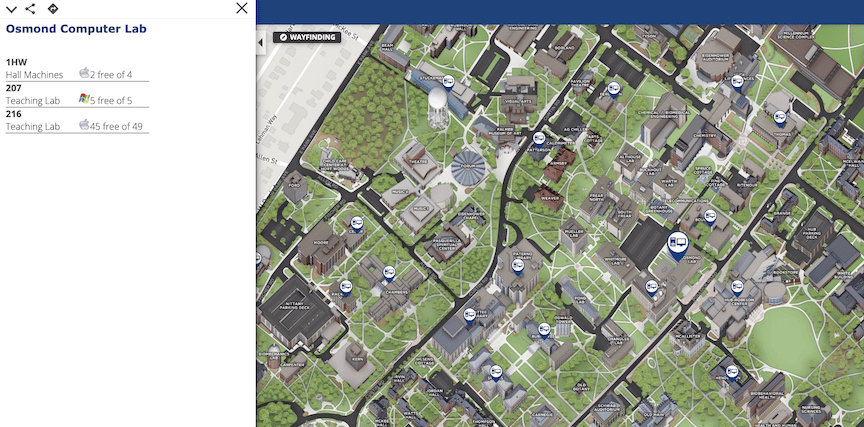Viewport: 864px width, 427px height.
Task: Click the Millennium Science Complex label
Action: click(796, 34)
